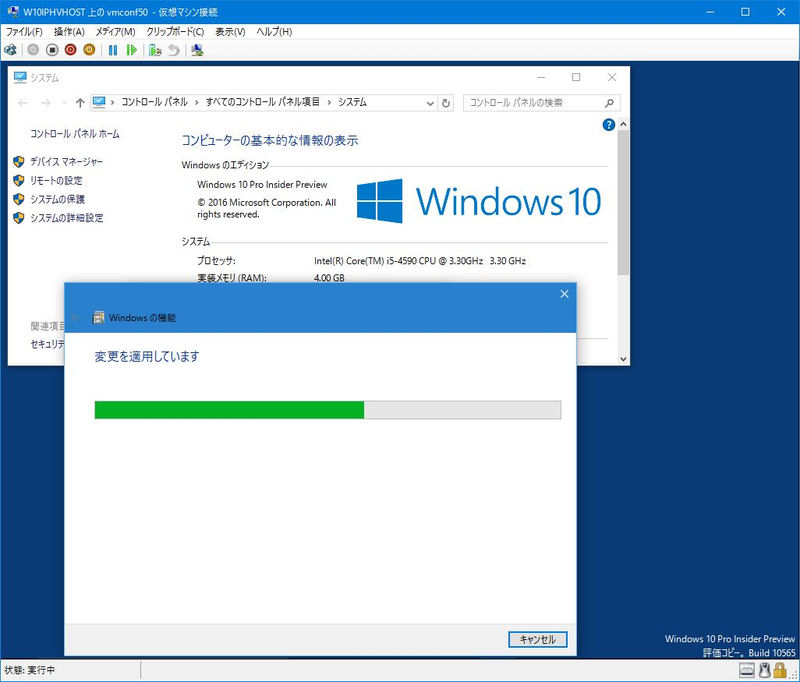Open the クリップボード(C) menu
The width and height of the screenshot is (800, 682).
click(175, 32)
